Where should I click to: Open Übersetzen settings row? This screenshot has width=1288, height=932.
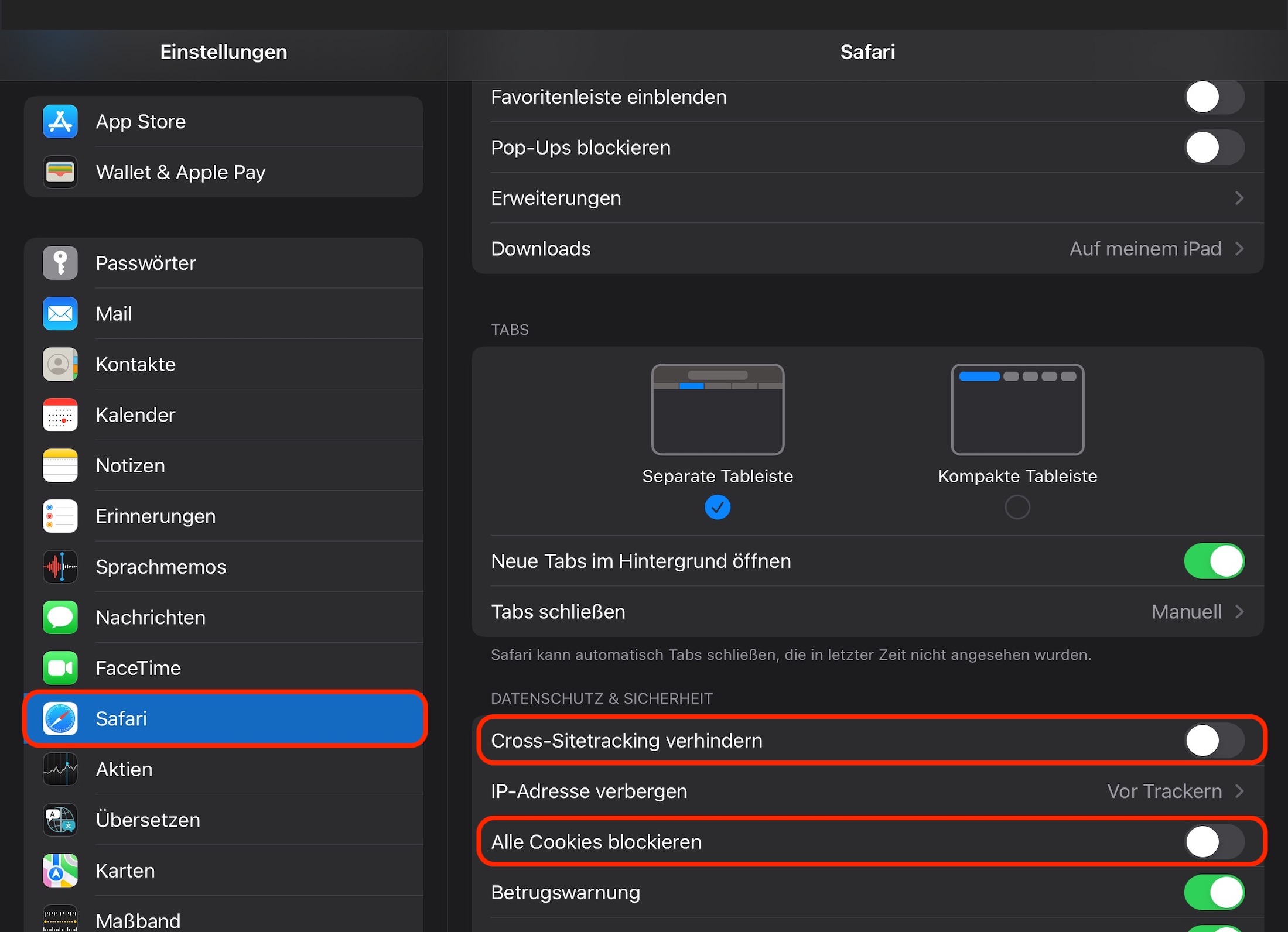click(x=224, y=820)
